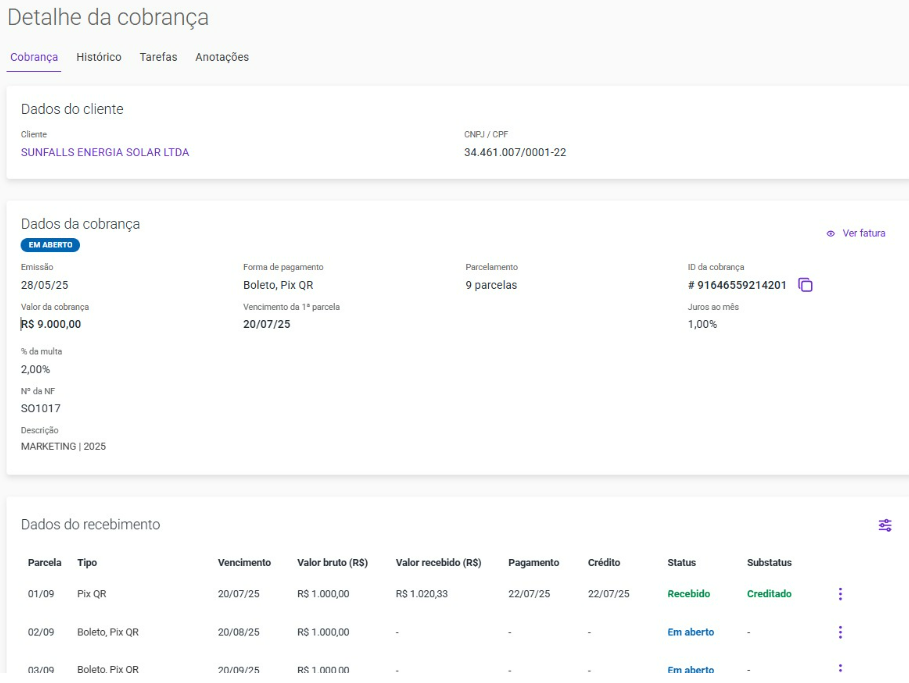Image resolution: width=909 pixels, height=683 pixels.
Task: Open three-dot menu for parcela 01/09
Action: coord(840,594)
